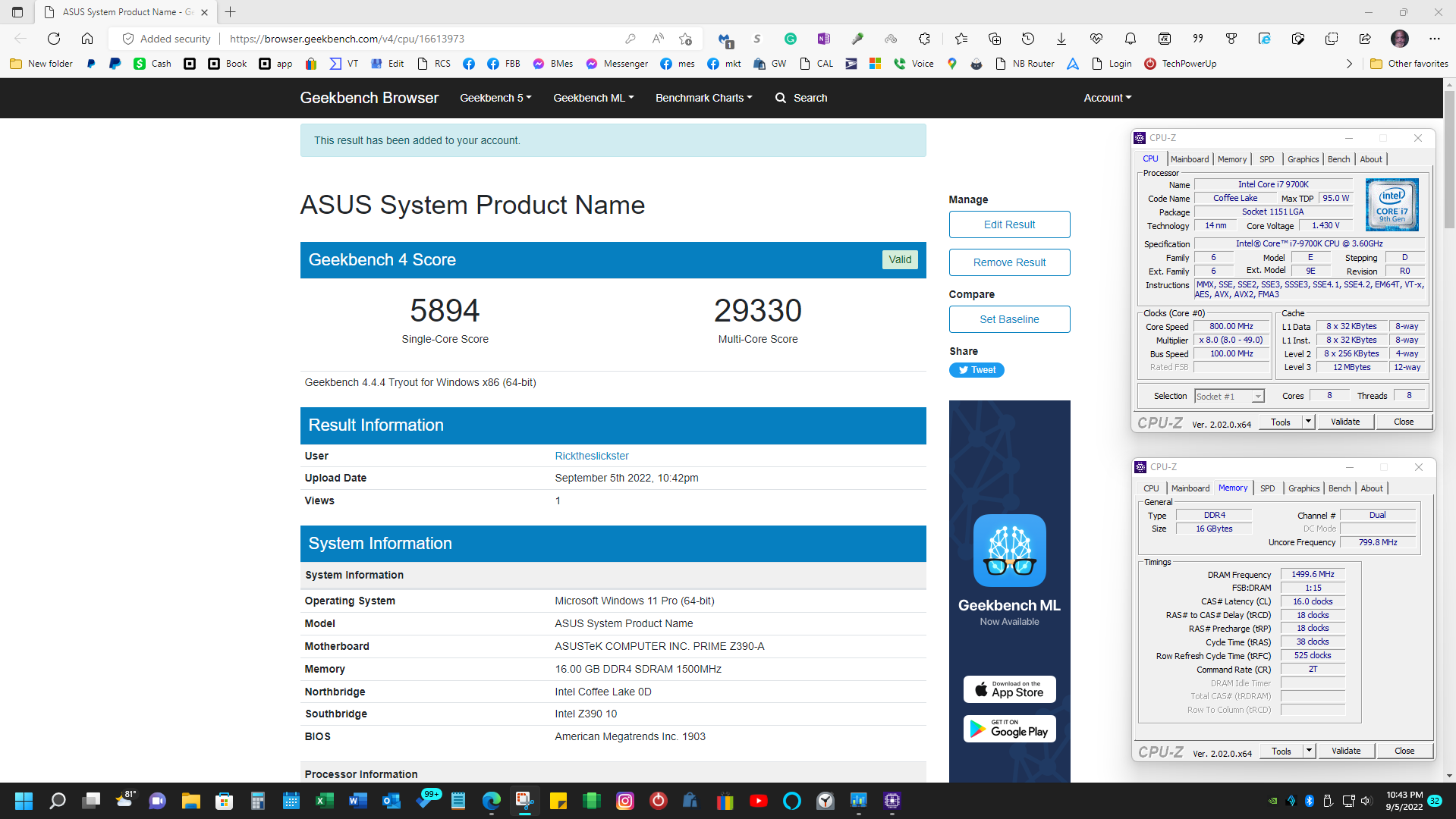The height and width of the screenshot is (819, 1456).
Task: Expand the Geekbench ML menu
Action: (x=593, y=98)
